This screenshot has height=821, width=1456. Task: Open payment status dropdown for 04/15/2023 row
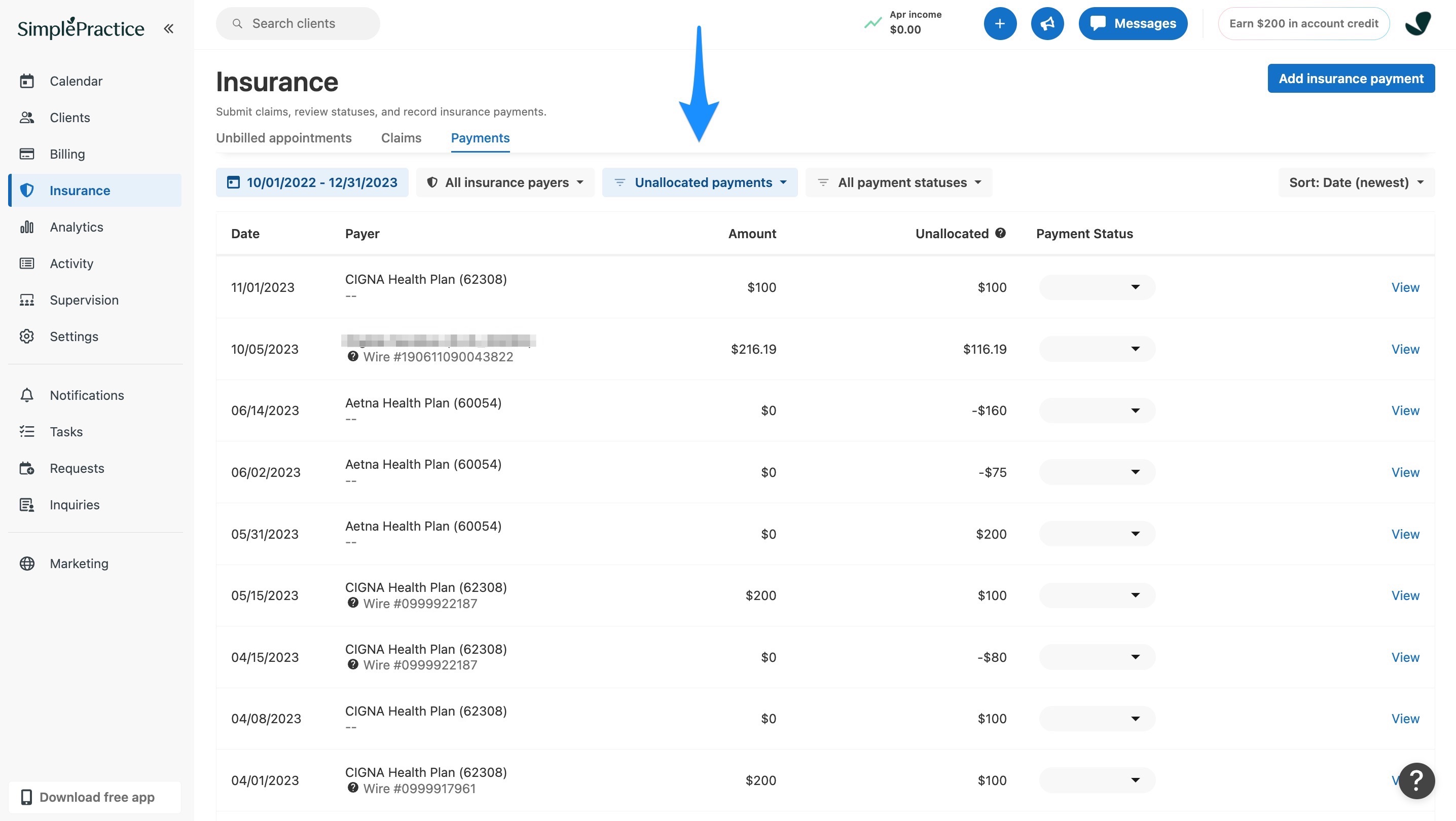(1097, 657)
